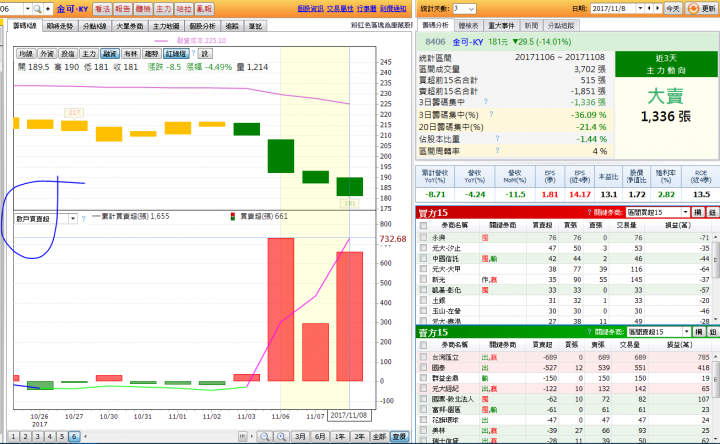Toggle 均線 moving average indicator
Viewport: 720px width, 444px height.
[26, 54]
